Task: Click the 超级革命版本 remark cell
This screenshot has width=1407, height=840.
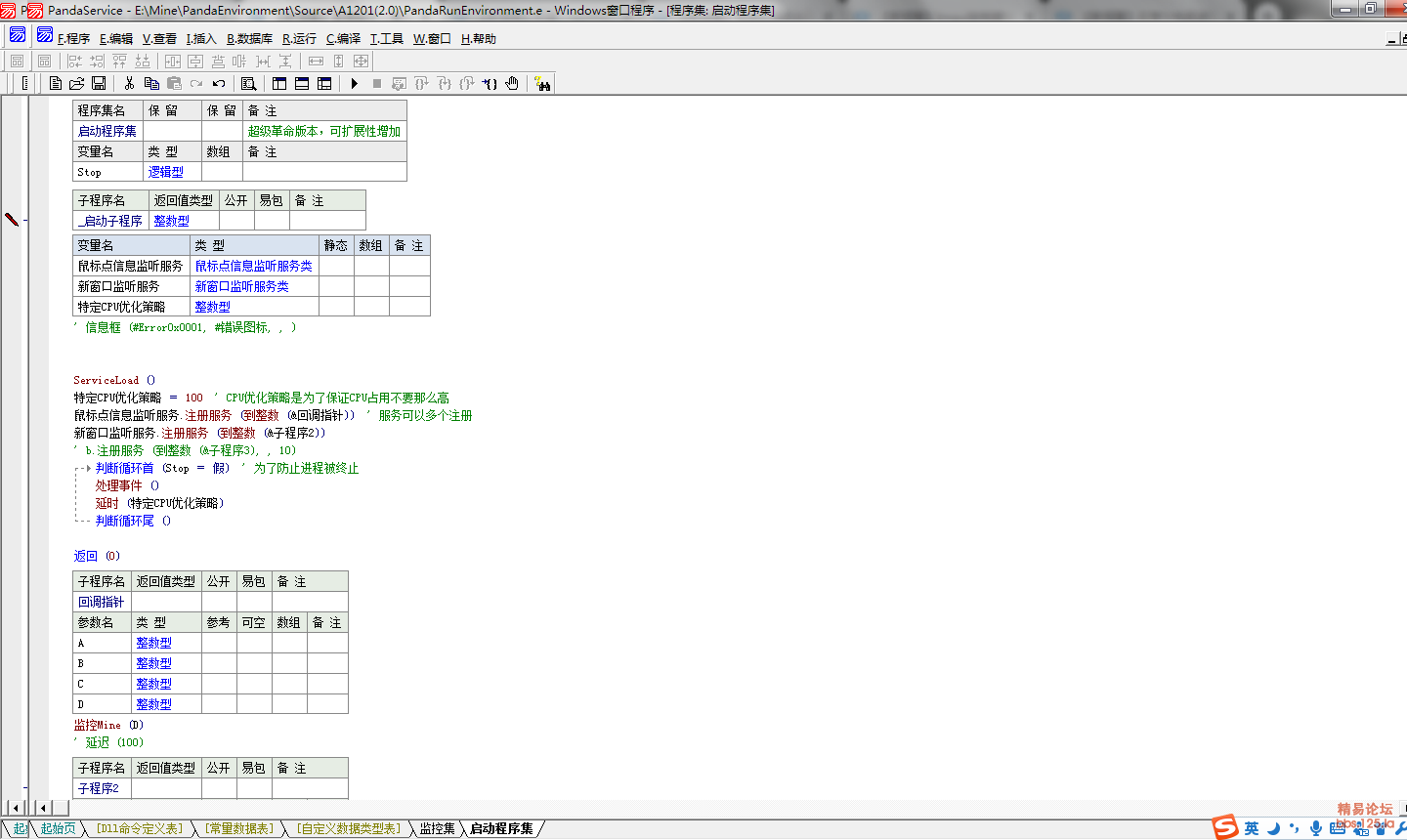Action: click(x=324, y=131)
